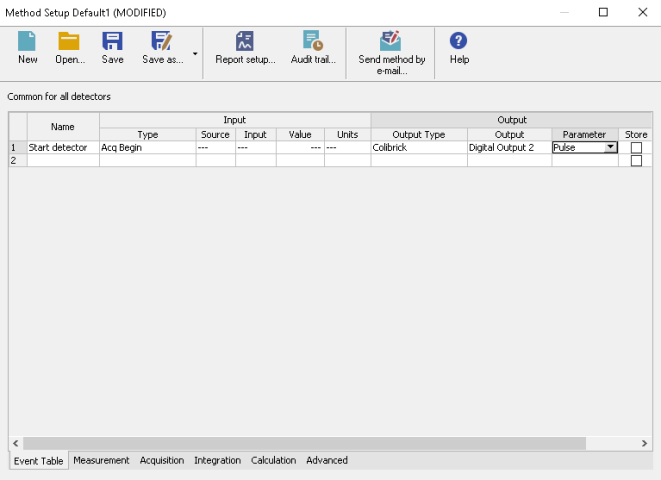The image size is (661, 480).
Task: Show the Audit trail
Action: pyautogui.click(x=313, y=48)
